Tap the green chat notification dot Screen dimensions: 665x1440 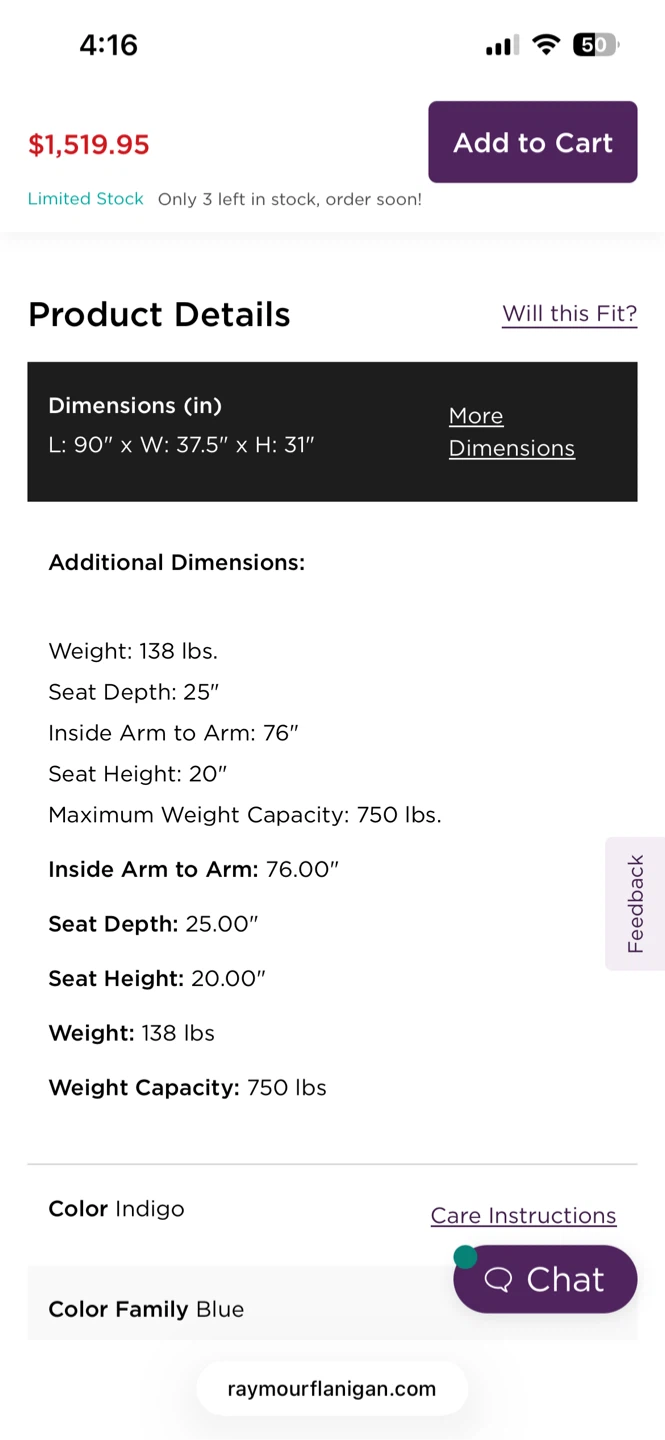click(465, 1257)
